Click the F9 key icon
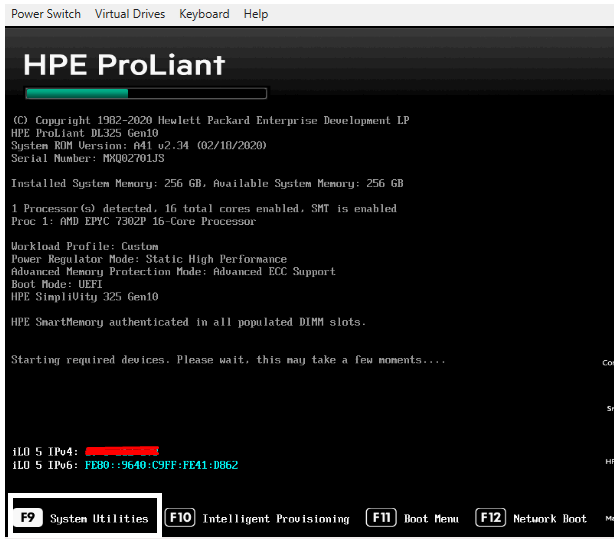The image size is (614, 539). (x=29, y=518)
